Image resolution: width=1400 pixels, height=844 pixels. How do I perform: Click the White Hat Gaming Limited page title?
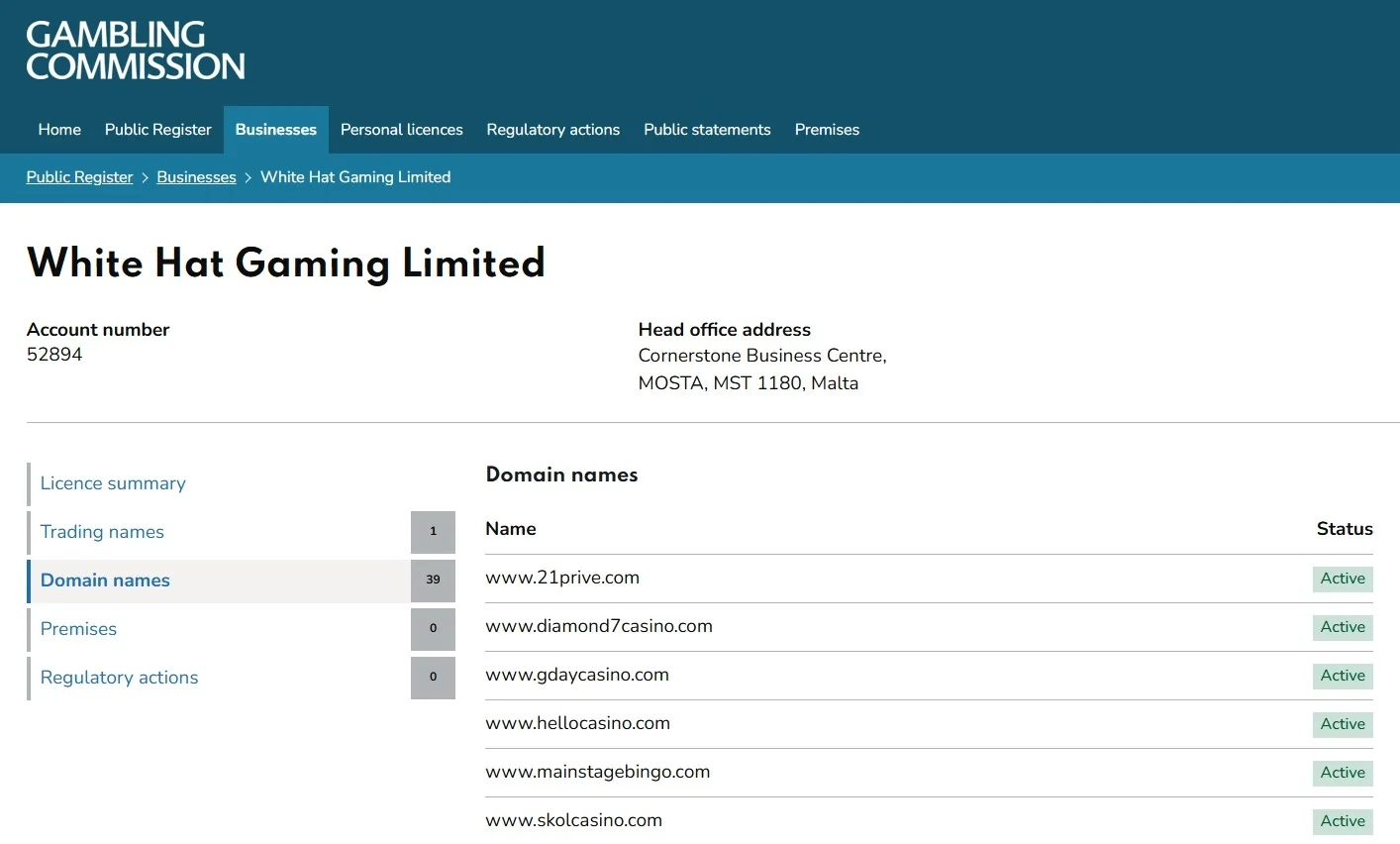286,264
